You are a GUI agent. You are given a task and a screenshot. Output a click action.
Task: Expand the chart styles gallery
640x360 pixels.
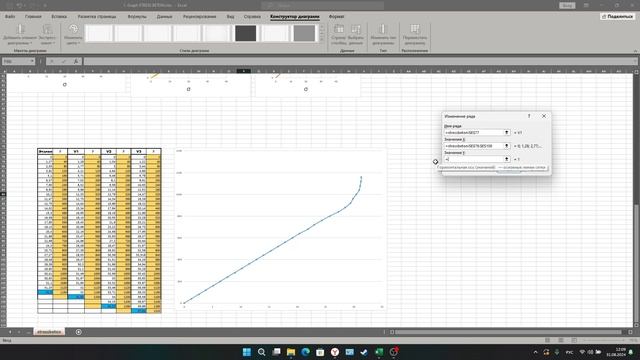pyautogui.click(x=322, y=40)
